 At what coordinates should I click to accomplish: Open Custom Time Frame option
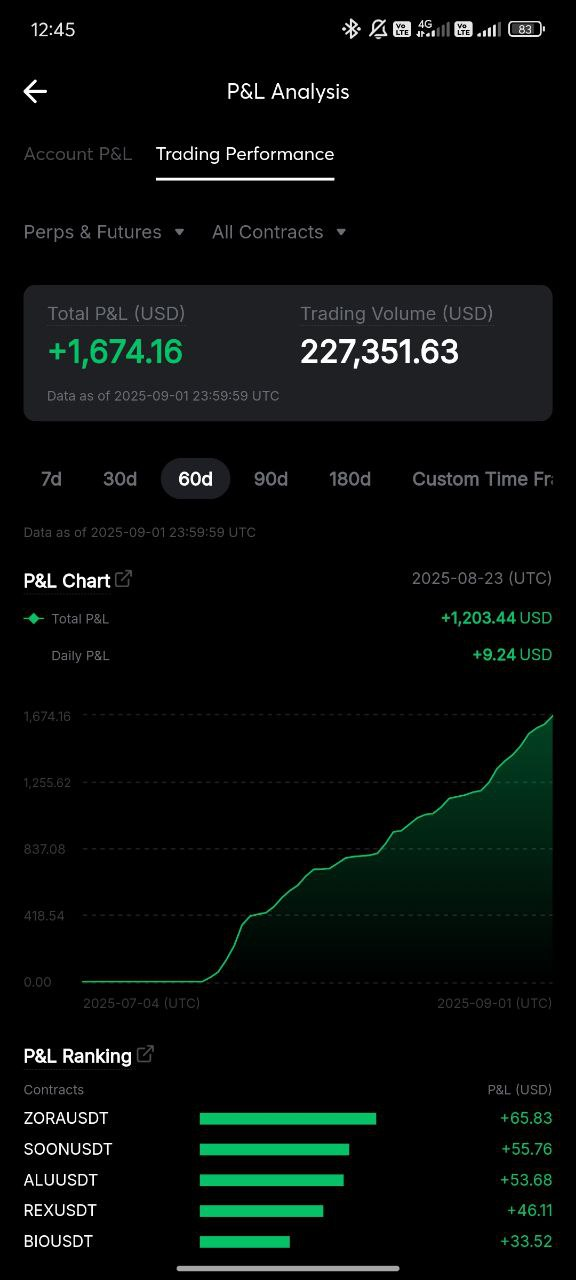[x=483, y=479]
